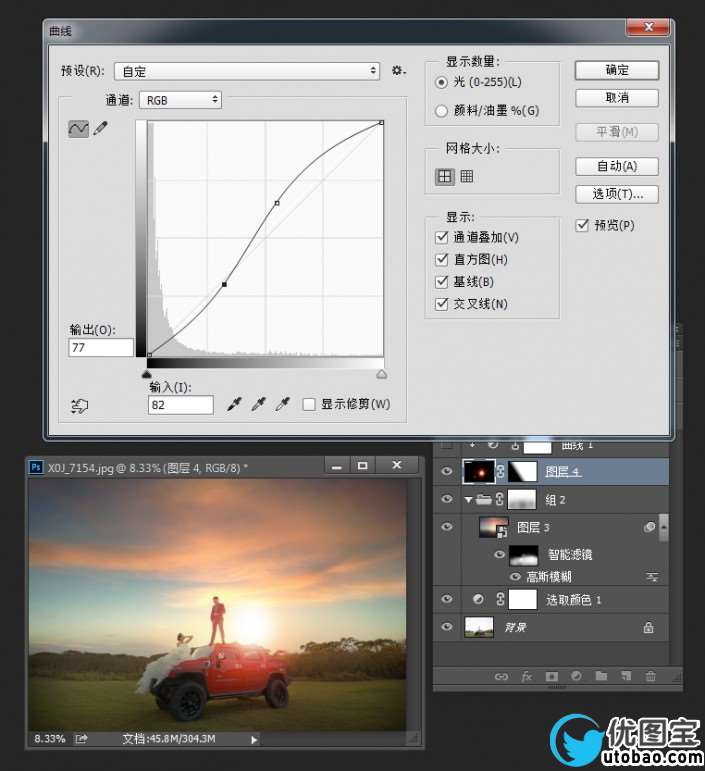Screen dimensions: 705x771
Task: Open the preset options gear menu
Action: coord(399,71)
